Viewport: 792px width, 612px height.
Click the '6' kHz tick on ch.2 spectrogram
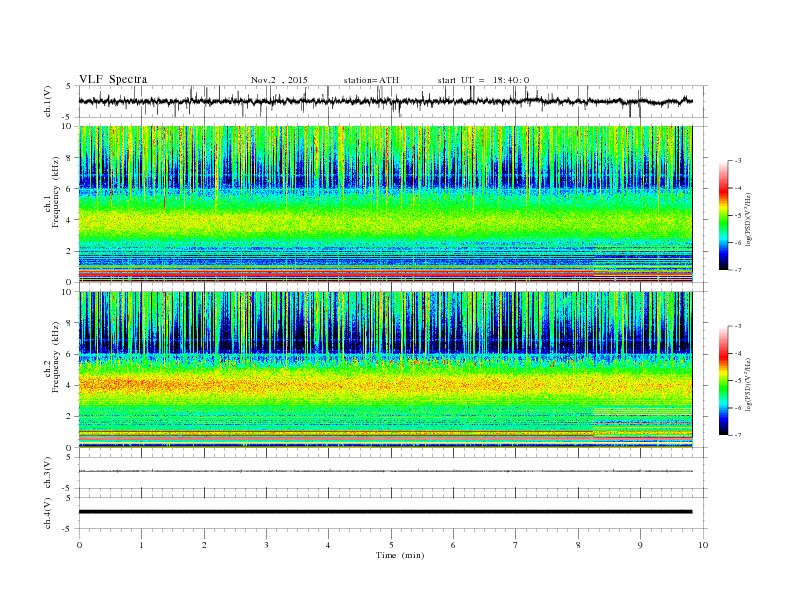pyautogui.click(x=69, y=354)
